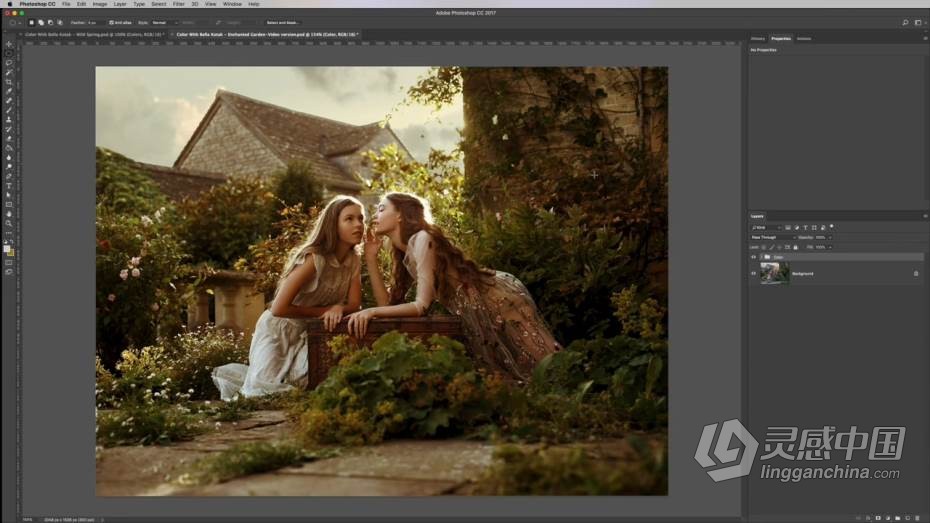Image resolution: width=930 pixels, height=523 pixels.
Task: Click the Feather input field
Action: tap(95, 23)
